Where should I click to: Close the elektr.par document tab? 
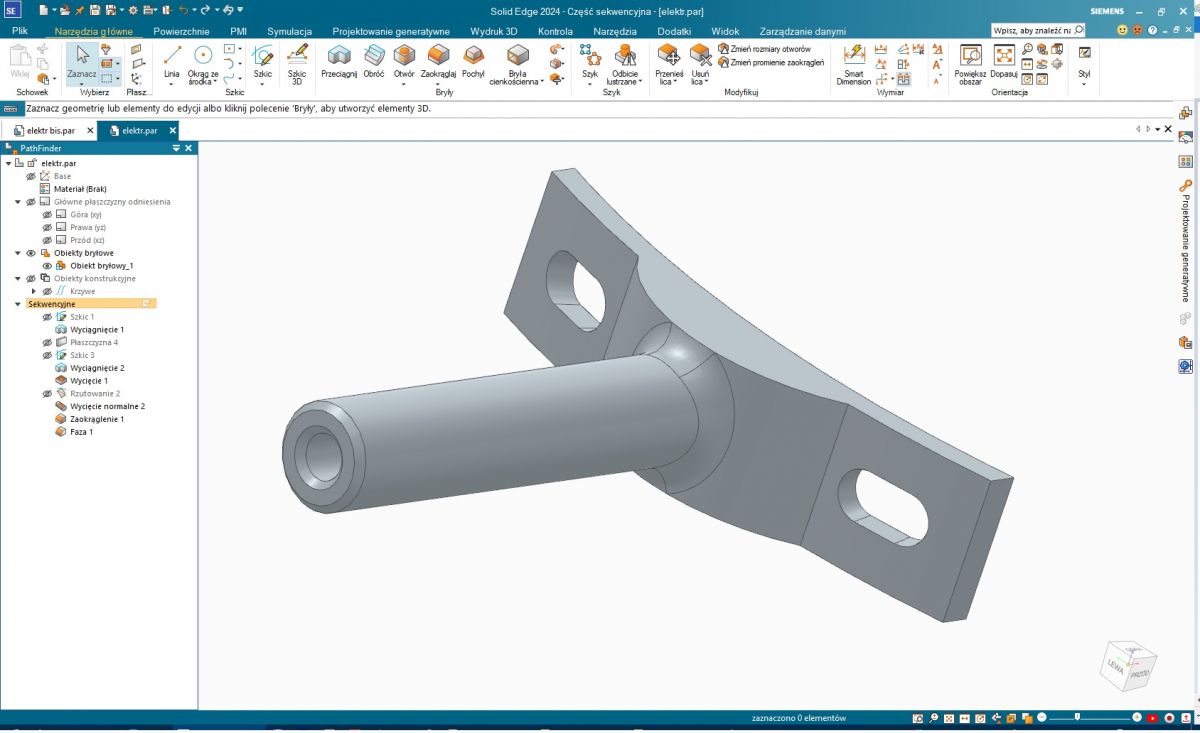(172, 130)
